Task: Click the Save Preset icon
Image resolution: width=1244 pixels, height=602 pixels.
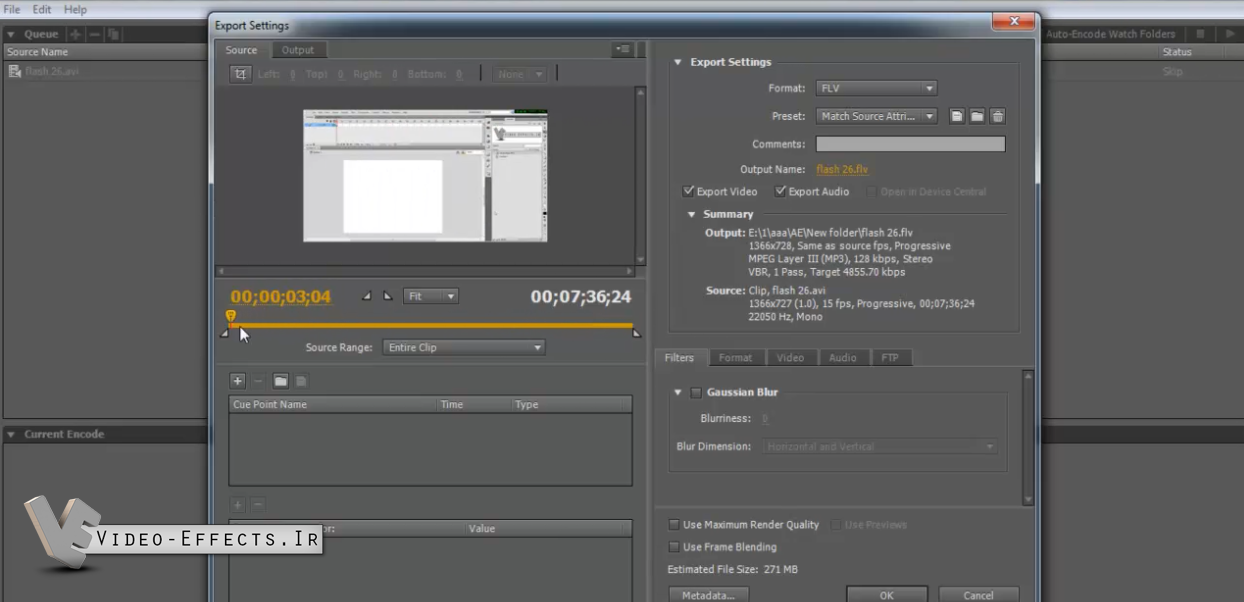Action: pos(957,116)
